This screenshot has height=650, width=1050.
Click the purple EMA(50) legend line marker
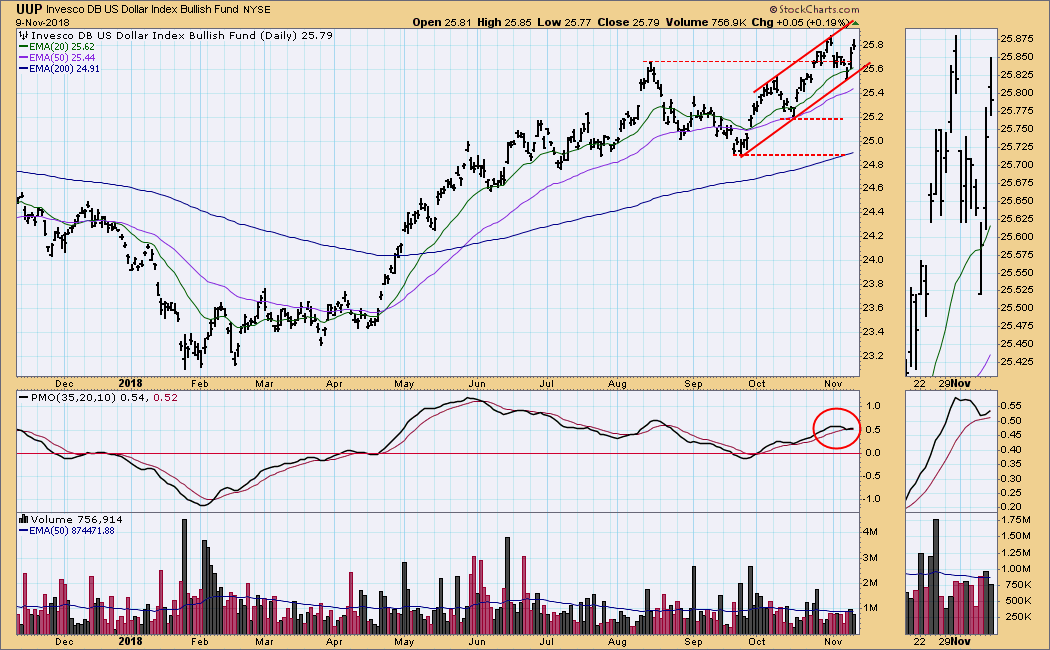click(x=24, y=60)
